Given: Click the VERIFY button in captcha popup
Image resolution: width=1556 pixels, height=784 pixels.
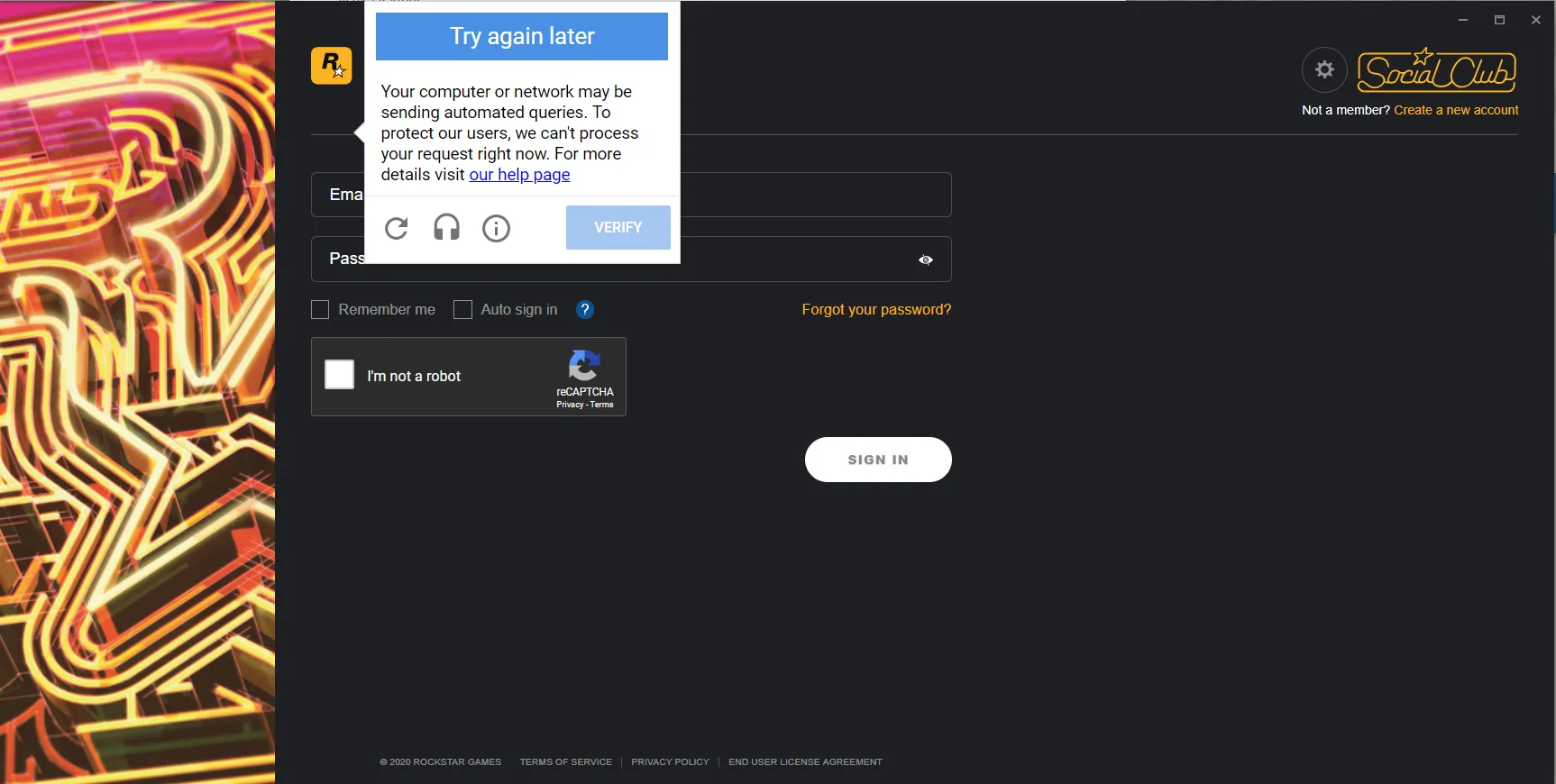Looking at the screenshot, I should coord(618,227).
